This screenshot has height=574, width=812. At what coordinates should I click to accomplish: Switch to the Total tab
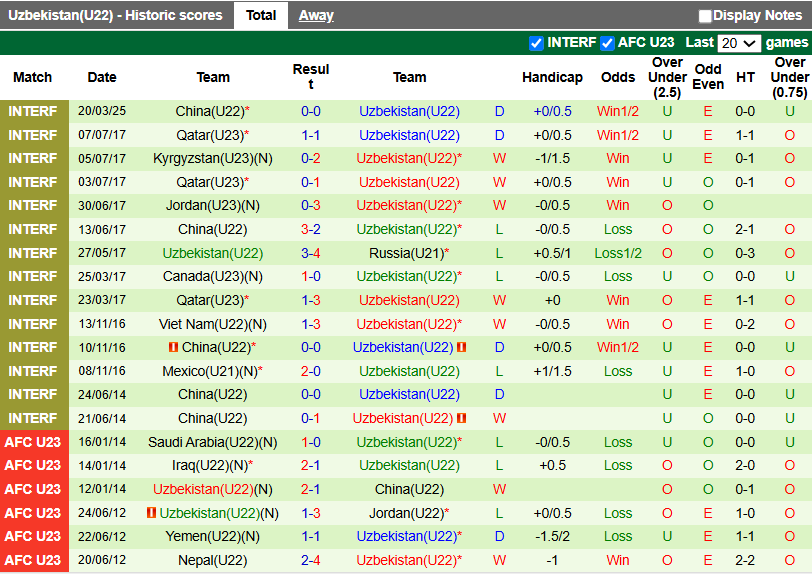pos(260,16)
